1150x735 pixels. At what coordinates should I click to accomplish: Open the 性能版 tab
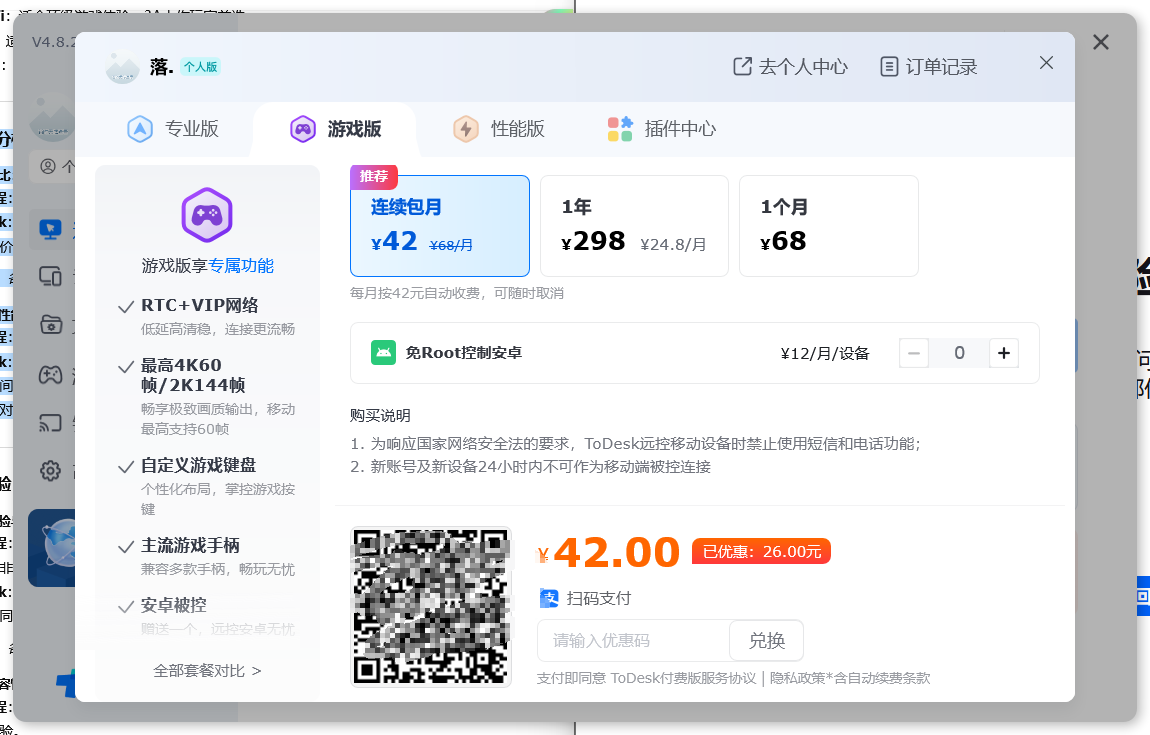[499, 129]
